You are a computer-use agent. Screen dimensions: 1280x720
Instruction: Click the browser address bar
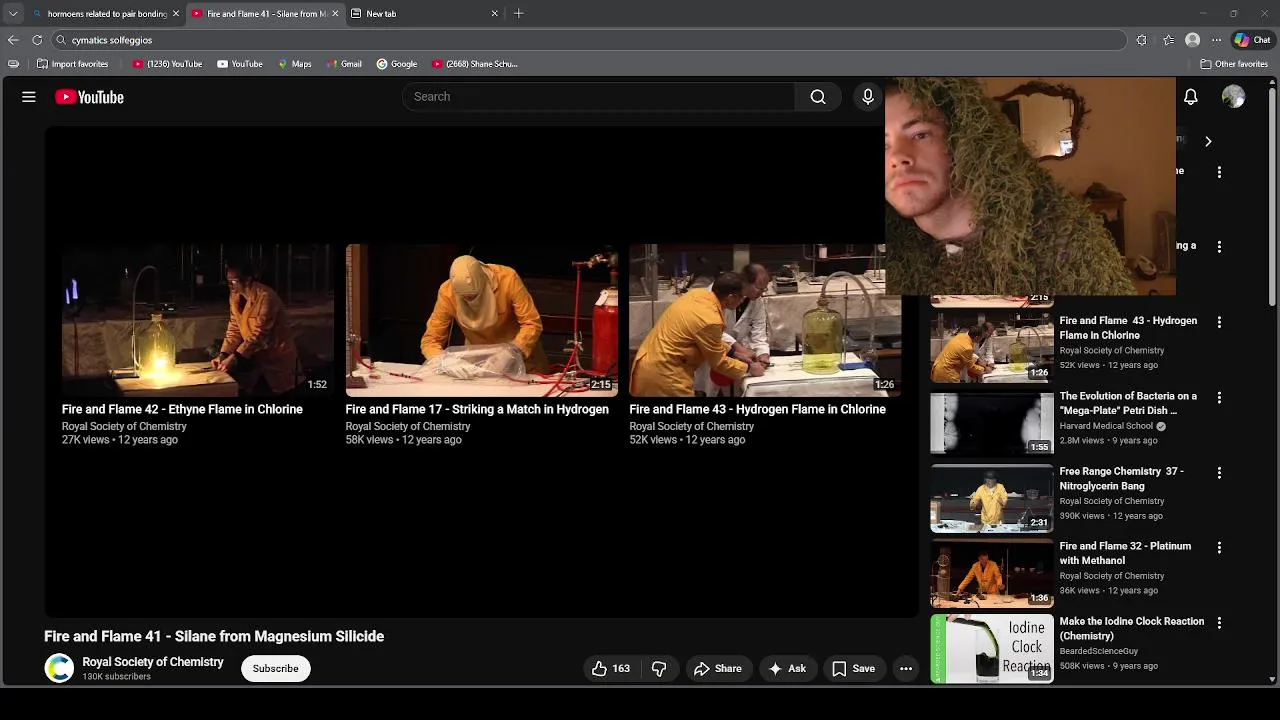[590, 40]
